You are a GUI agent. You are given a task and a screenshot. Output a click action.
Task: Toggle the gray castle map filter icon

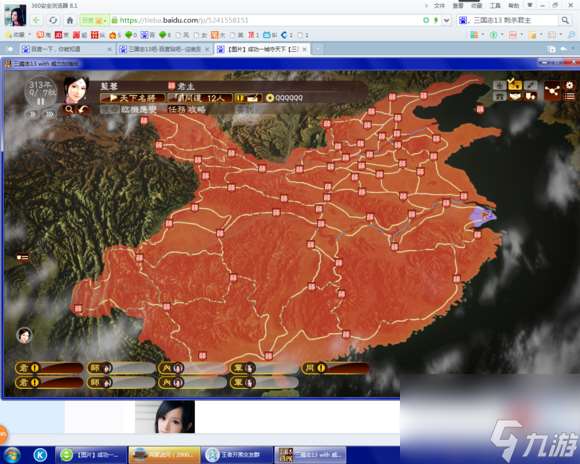[x=499, y=97]
